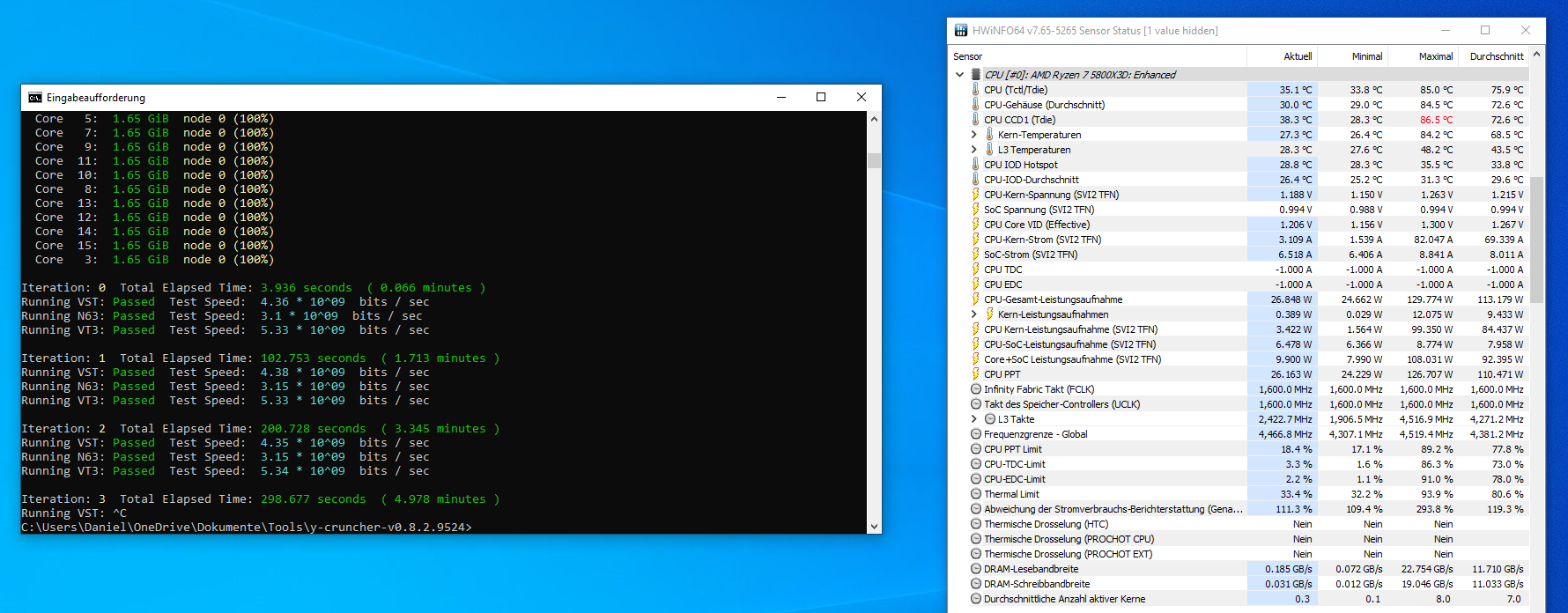Expand the L3 Takte row
Screen dimensions: 1568x613
pyautogui.click(x=974, y=419)
